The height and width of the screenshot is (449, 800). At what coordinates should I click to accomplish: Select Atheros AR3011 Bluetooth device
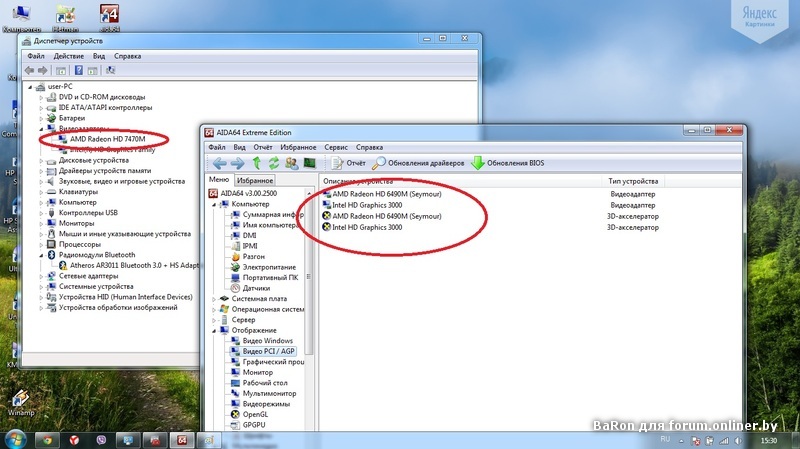[129, 265]
